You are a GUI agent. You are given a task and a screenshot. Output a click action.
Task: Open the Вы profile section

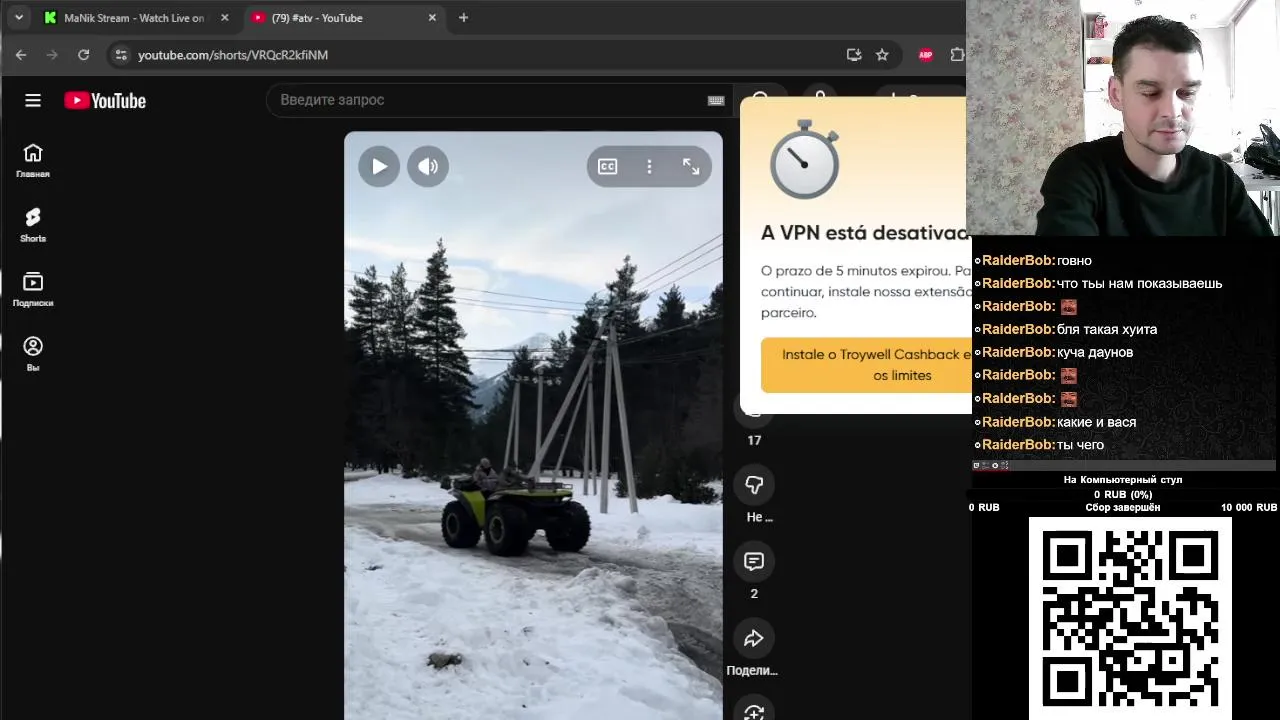click(x=33, y=354)
